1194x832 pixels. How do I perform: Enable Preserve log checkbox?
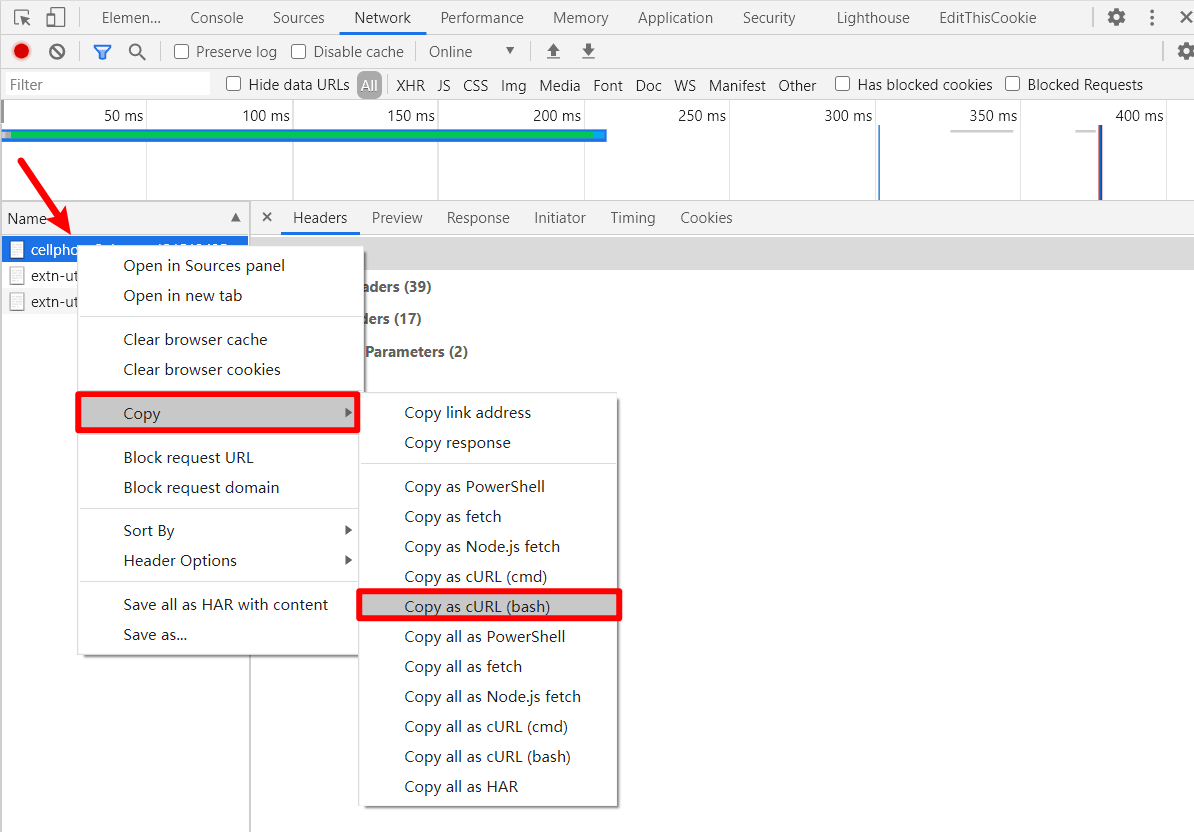point(181,51)
